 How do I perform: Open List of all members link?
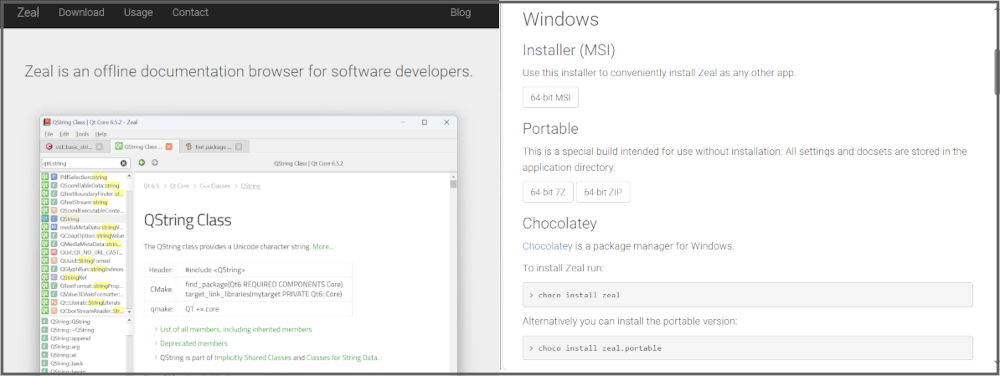pos(236,329)
